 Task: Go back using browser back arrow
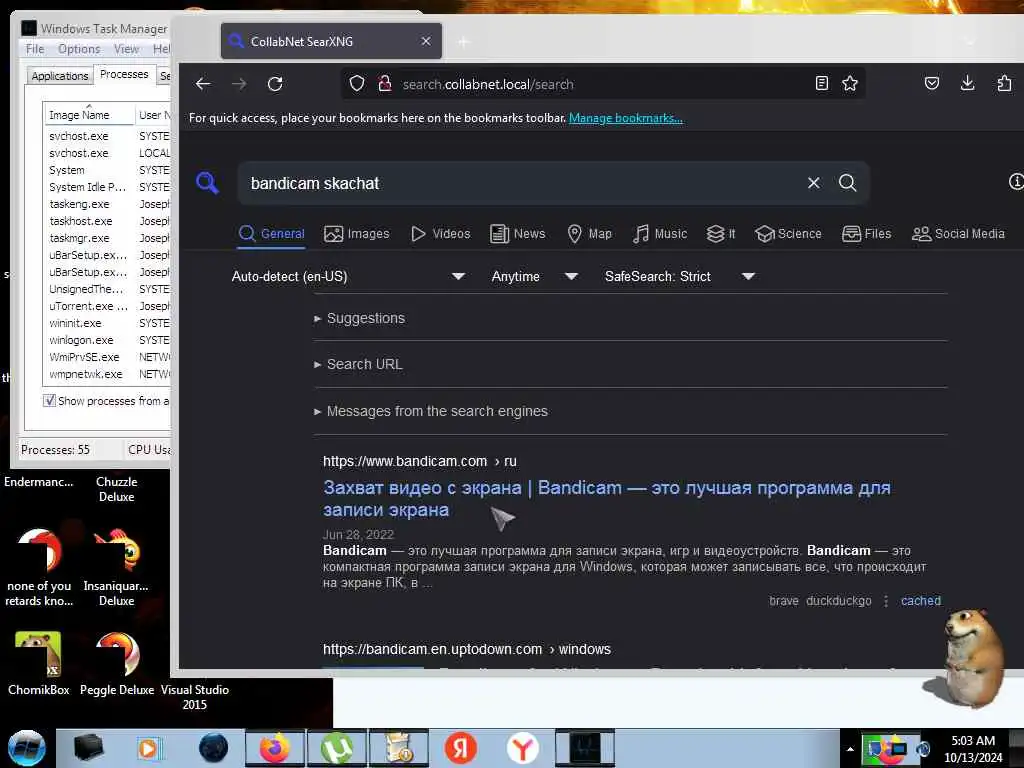point(203,84)
